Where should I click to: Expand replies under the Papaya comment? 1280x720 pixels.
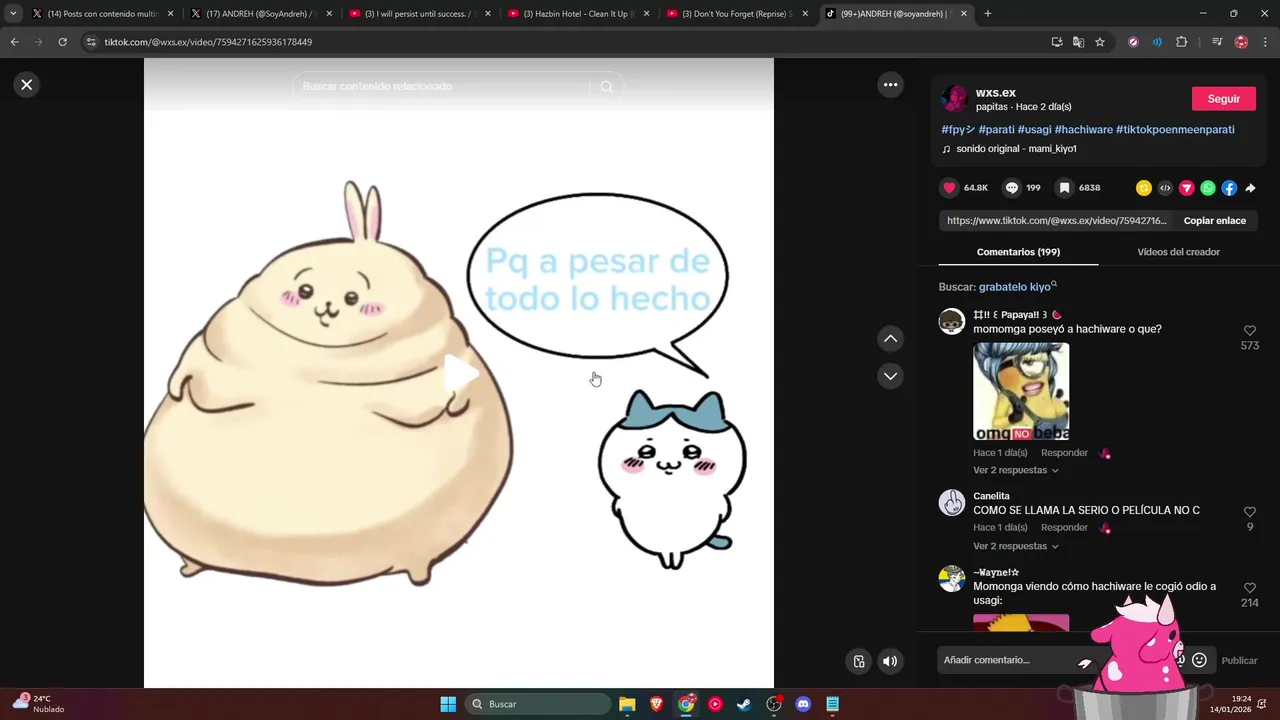coord(1015,470)
